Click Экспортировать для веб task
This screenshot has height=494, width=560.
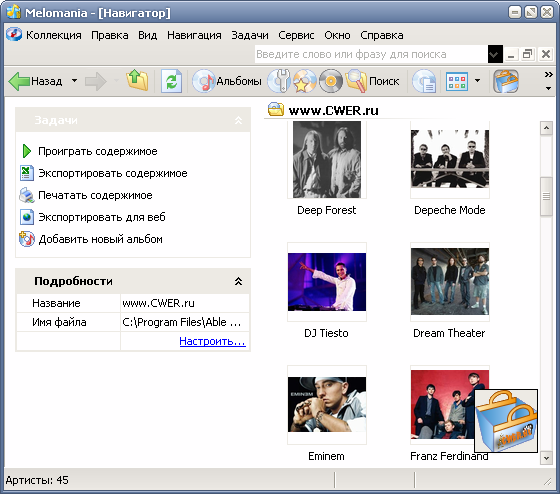(x=102, y=217)
